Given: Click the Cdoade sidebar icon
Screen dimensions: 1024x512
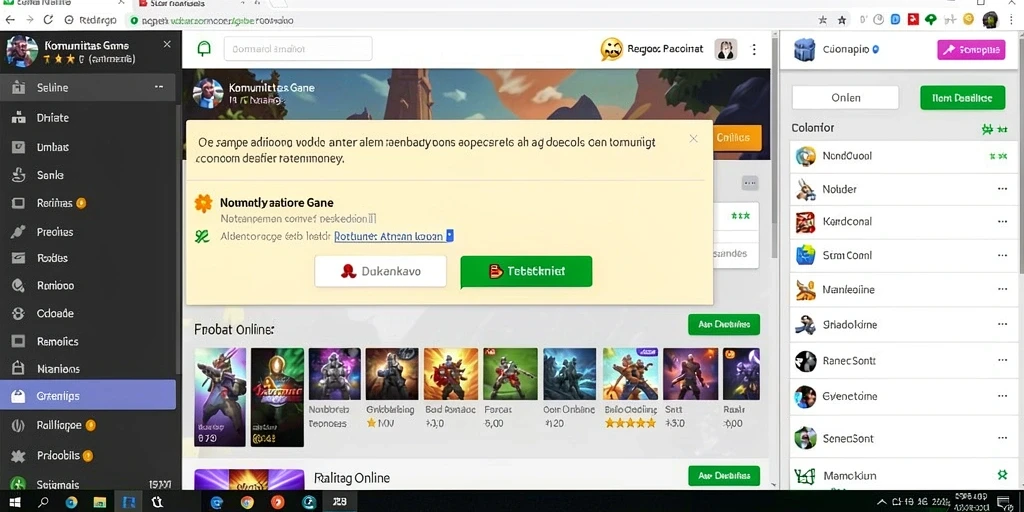Looking at the screenshot, I should pos(18,313).
